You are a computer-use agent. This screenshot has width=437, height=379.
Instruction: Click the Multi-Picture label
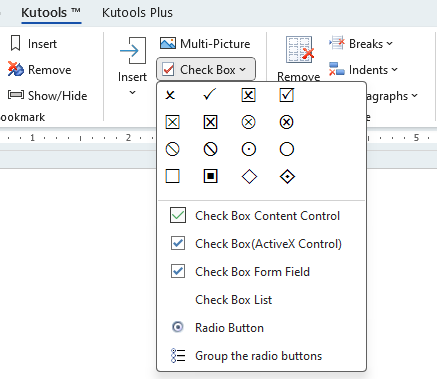(215, 43)
